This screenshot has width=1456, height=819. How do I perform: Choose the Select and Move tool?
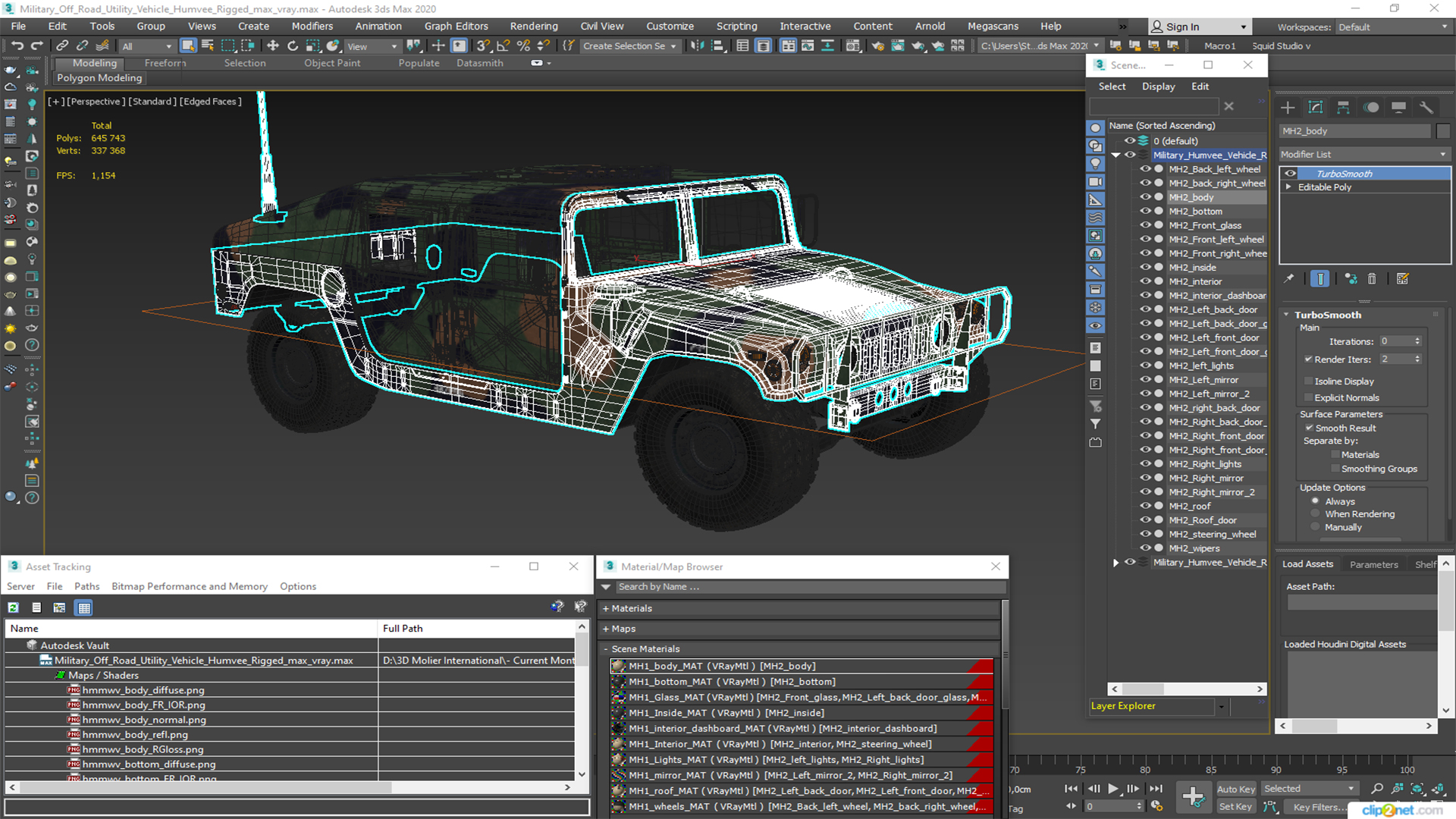tap(273, 45)
